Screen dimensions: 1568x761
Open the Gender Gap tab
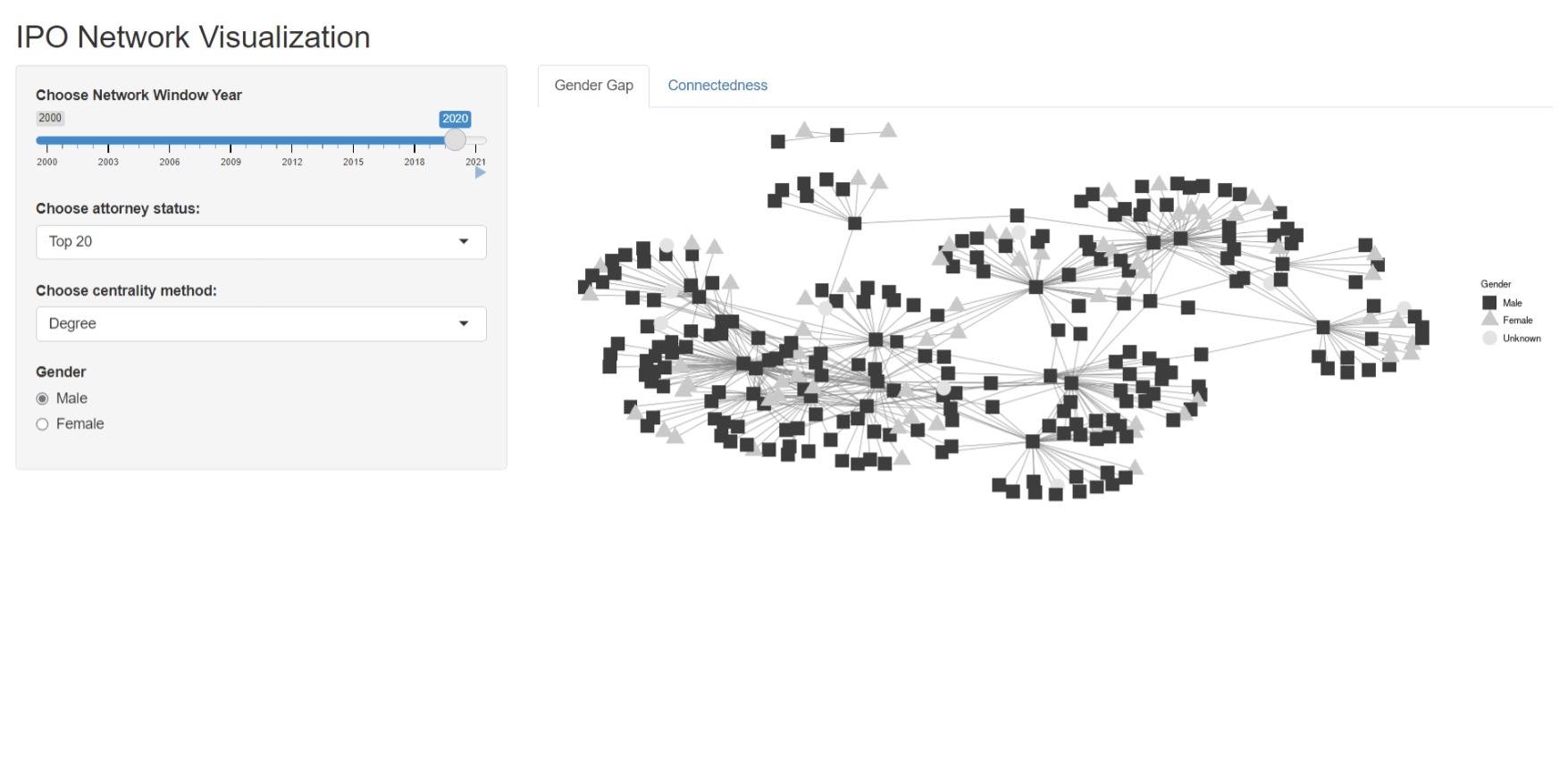pos(593,86)
